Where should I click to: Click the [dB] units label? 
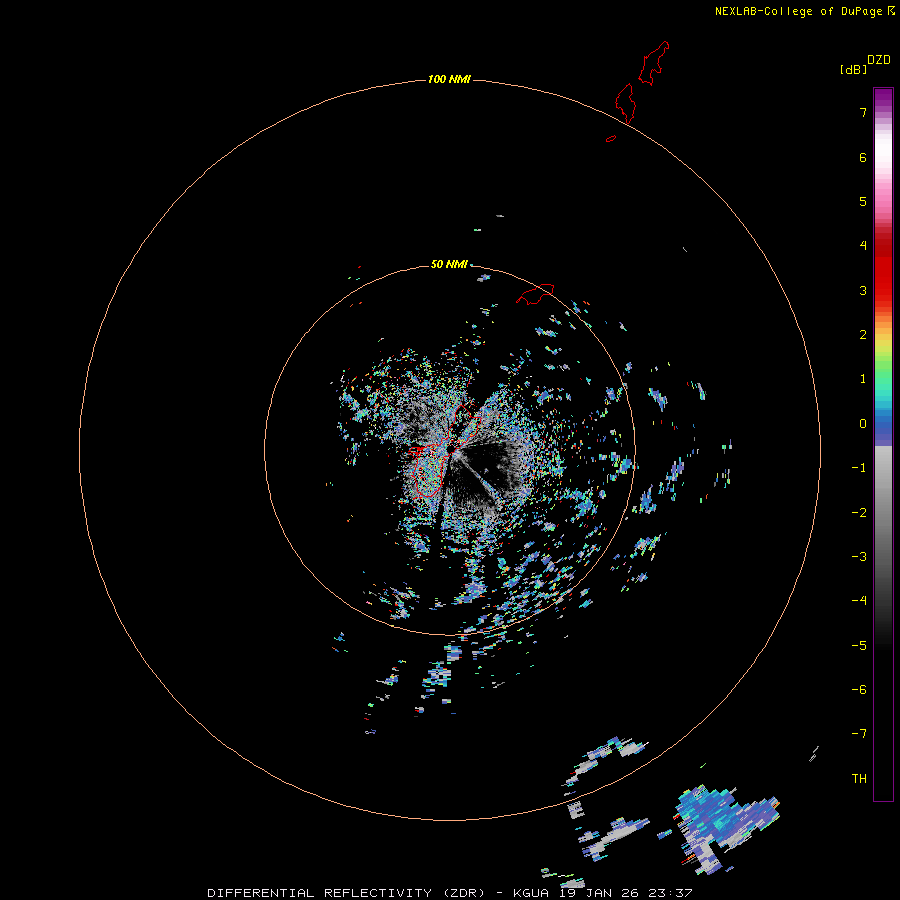[854, 70]
